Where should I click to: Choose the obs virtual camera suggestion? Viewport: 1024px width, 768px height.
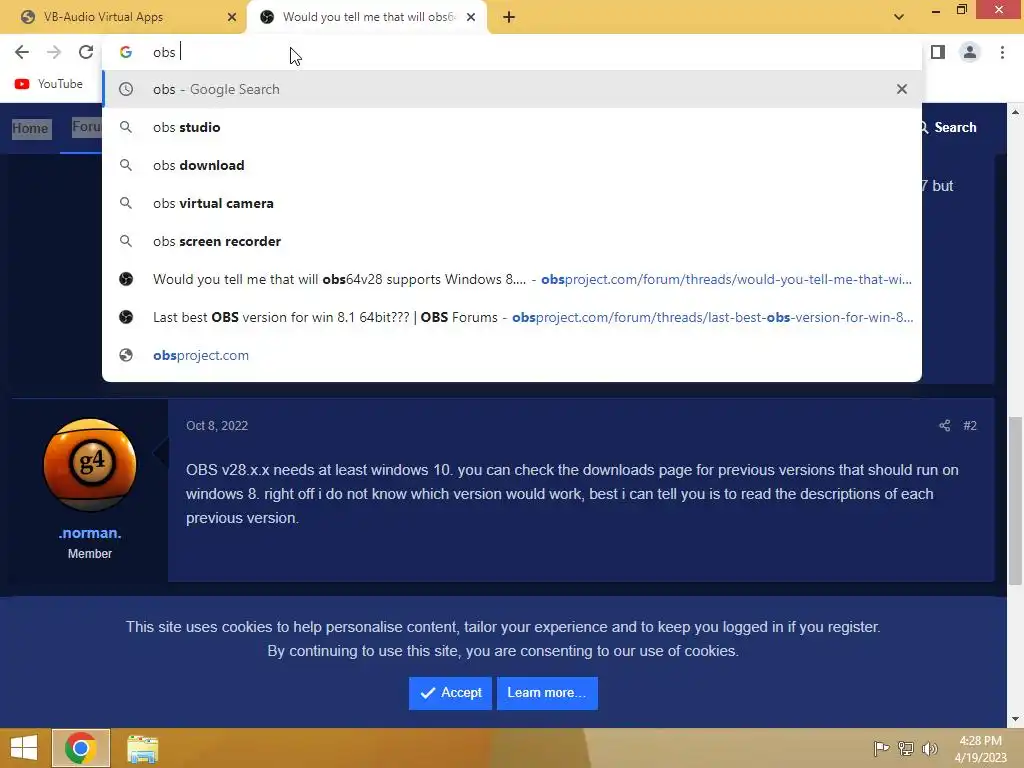(x=512, y=203)
